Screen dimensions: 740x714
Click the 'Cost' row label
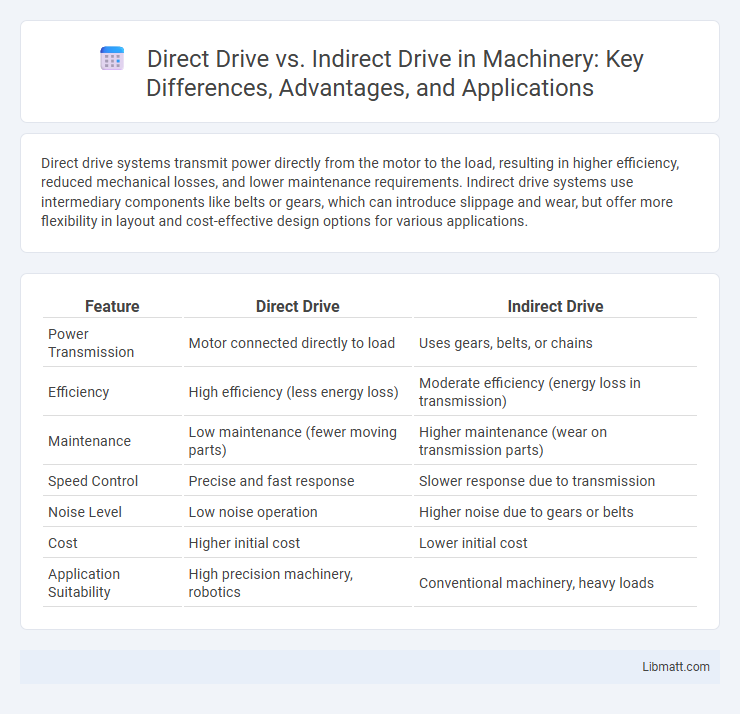tap(112, 543)
